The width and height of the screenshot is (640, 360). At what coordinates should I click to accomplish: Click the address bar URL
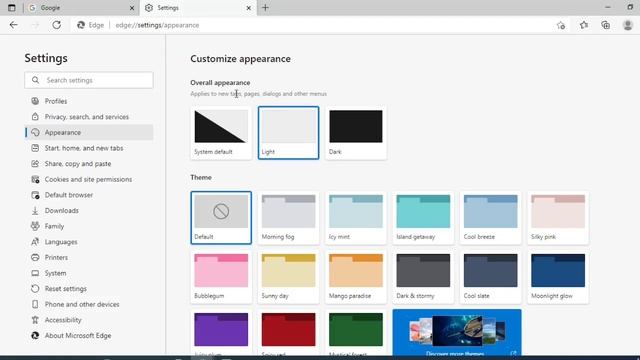(157, 25)
